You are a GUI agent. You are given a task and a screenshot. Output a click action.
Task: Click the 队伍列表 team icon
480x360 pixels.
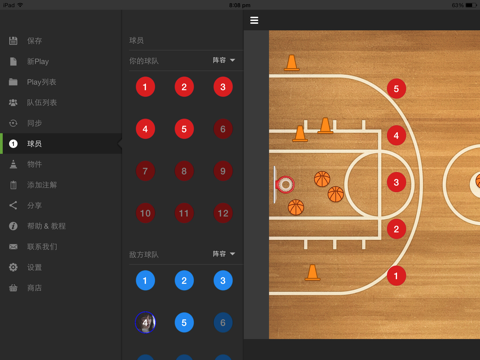[x=13, y=103]
